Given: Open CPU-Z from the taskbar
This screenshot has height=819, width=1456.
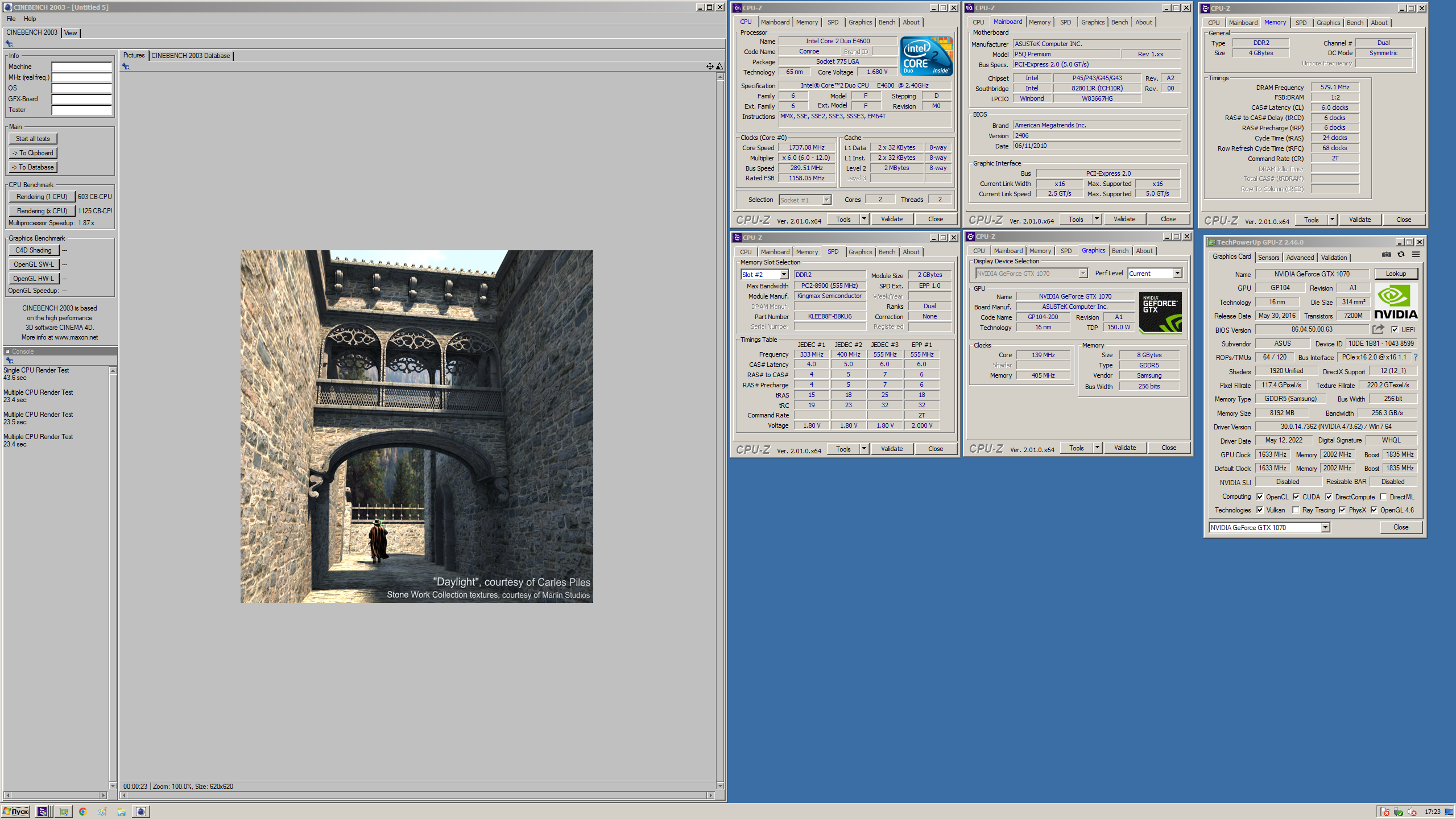Looking at the screenshot, I should point(43,812).
